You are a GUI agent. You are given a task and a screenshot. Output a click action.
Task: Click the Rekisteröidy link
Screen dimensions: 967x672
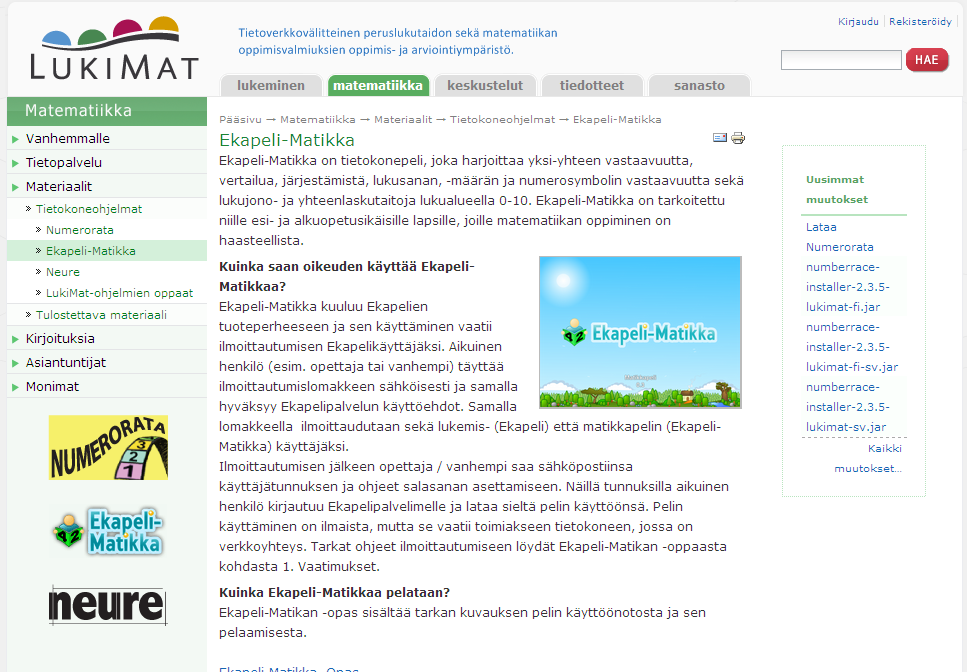[920, 22]
